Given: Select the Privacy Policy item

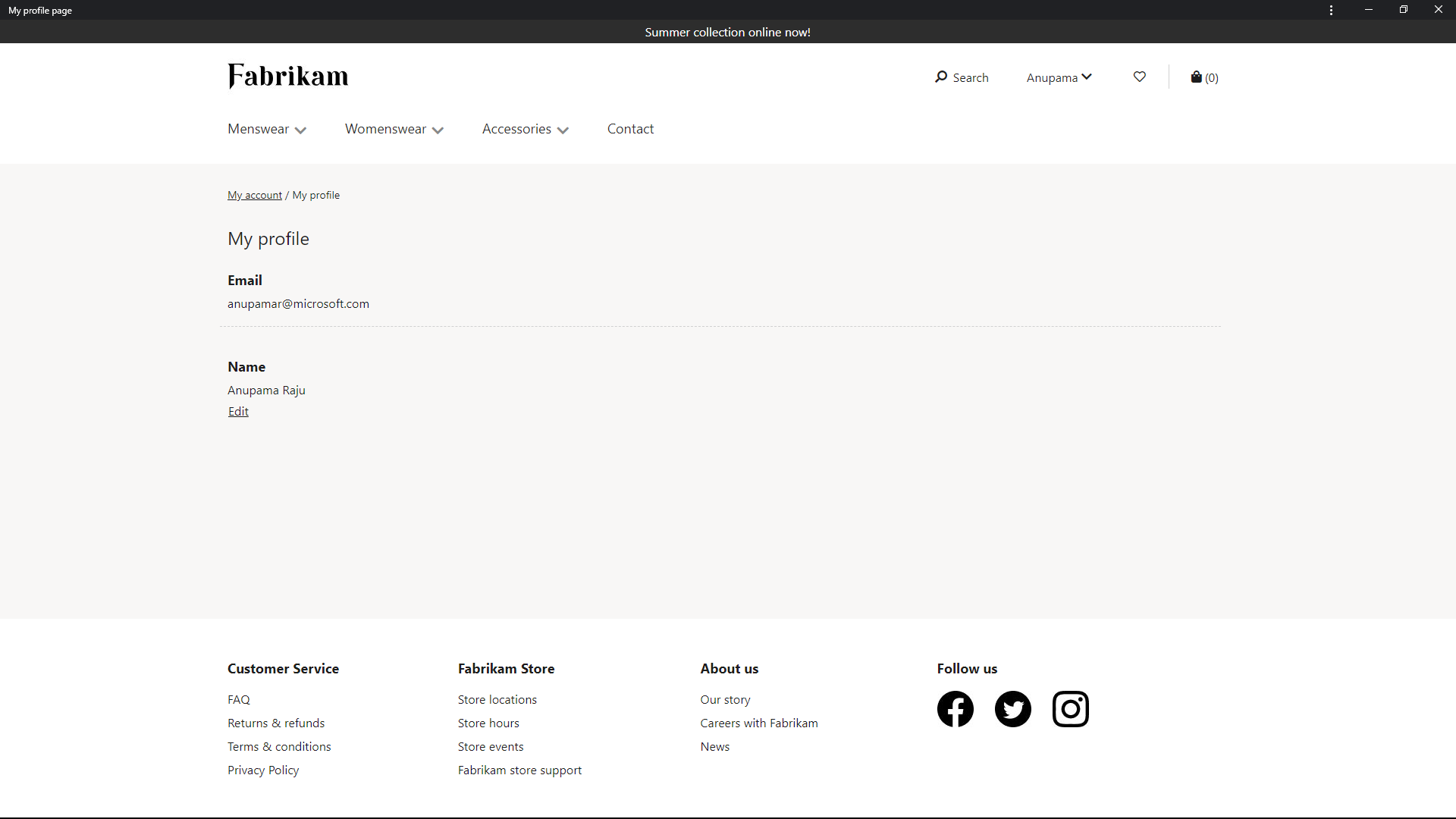Looking at the screenshot, I should [263, 769].
